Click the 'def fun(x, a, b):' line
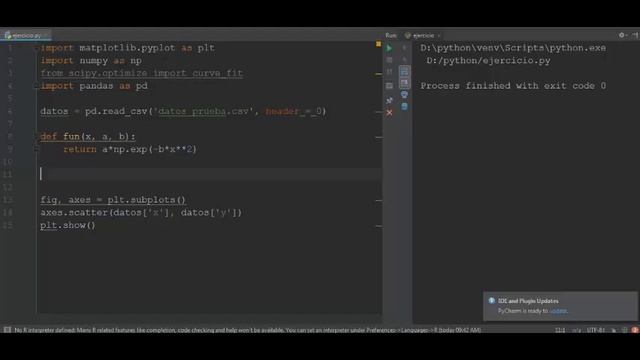This screenshot has height=360, width=640. (x=88, y=136)
